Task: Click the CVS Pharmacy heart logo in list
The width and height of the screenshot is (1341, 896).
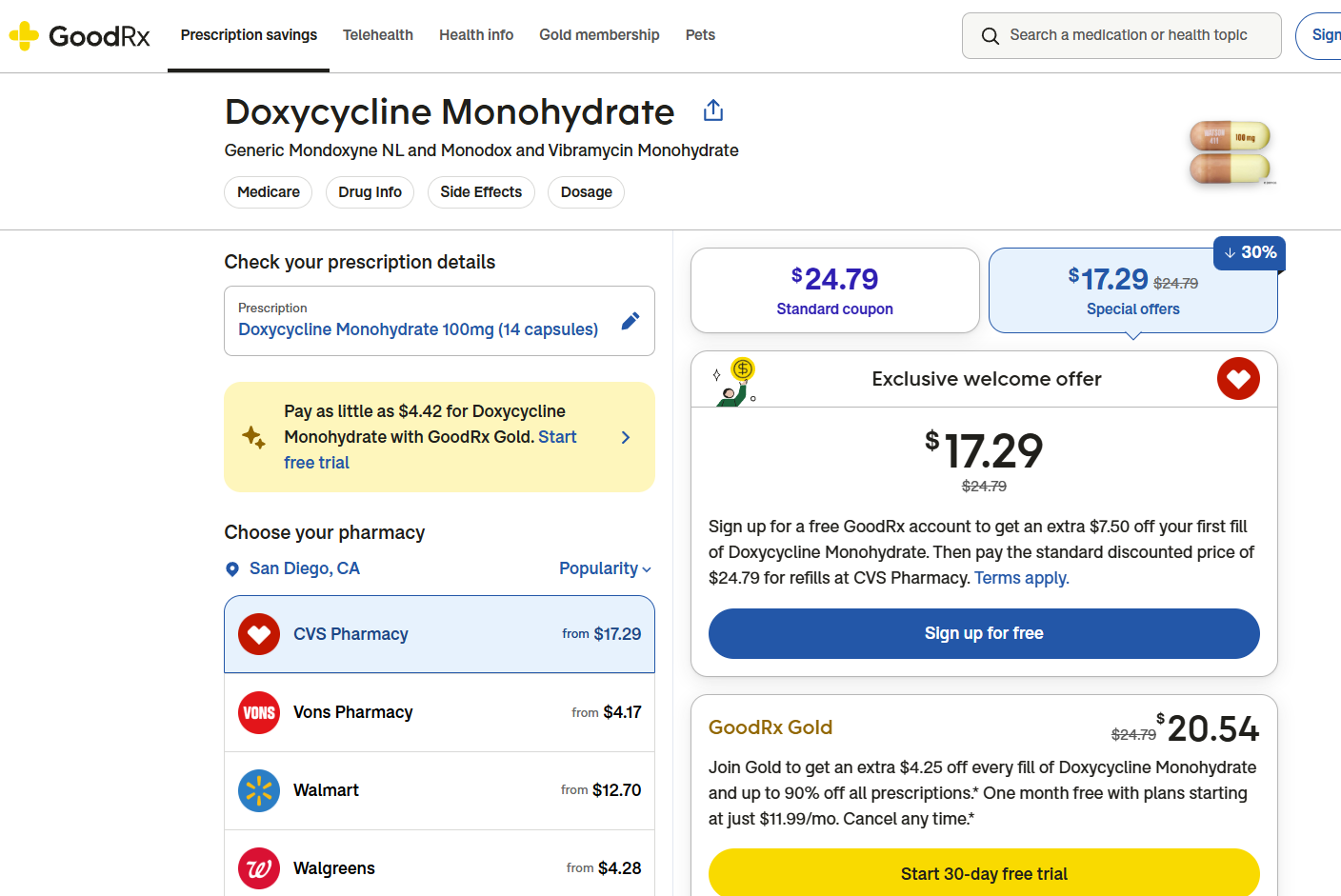Action: pyautogui.click(x=259, y=634)
